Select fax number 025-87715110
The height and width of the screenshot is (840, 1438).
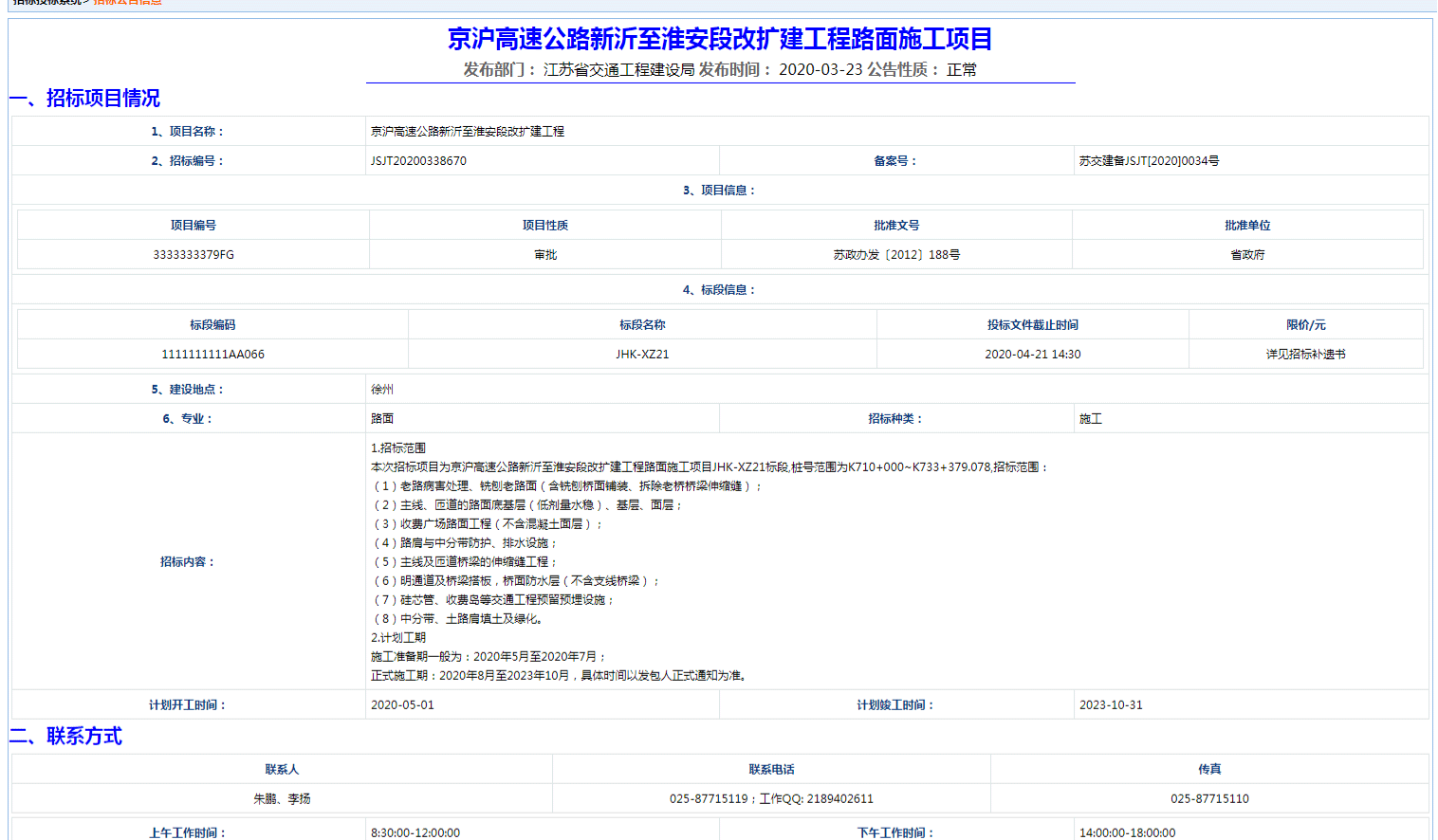point(1209,799)
